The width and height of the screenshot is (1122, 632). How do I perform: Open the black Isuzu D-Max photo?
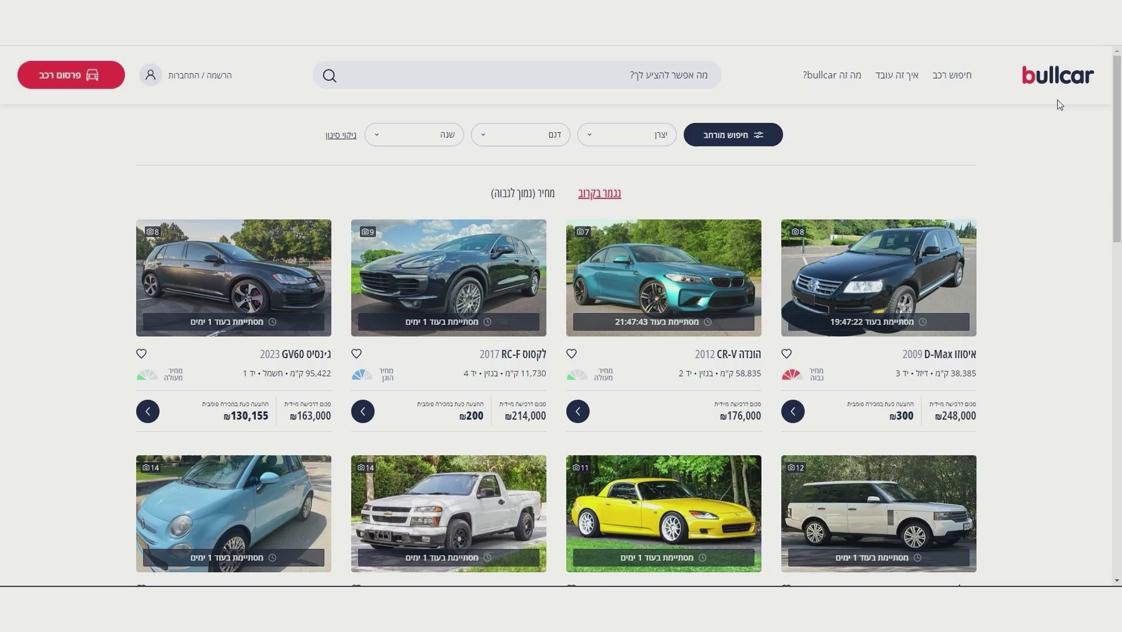(x=879, y=278)
